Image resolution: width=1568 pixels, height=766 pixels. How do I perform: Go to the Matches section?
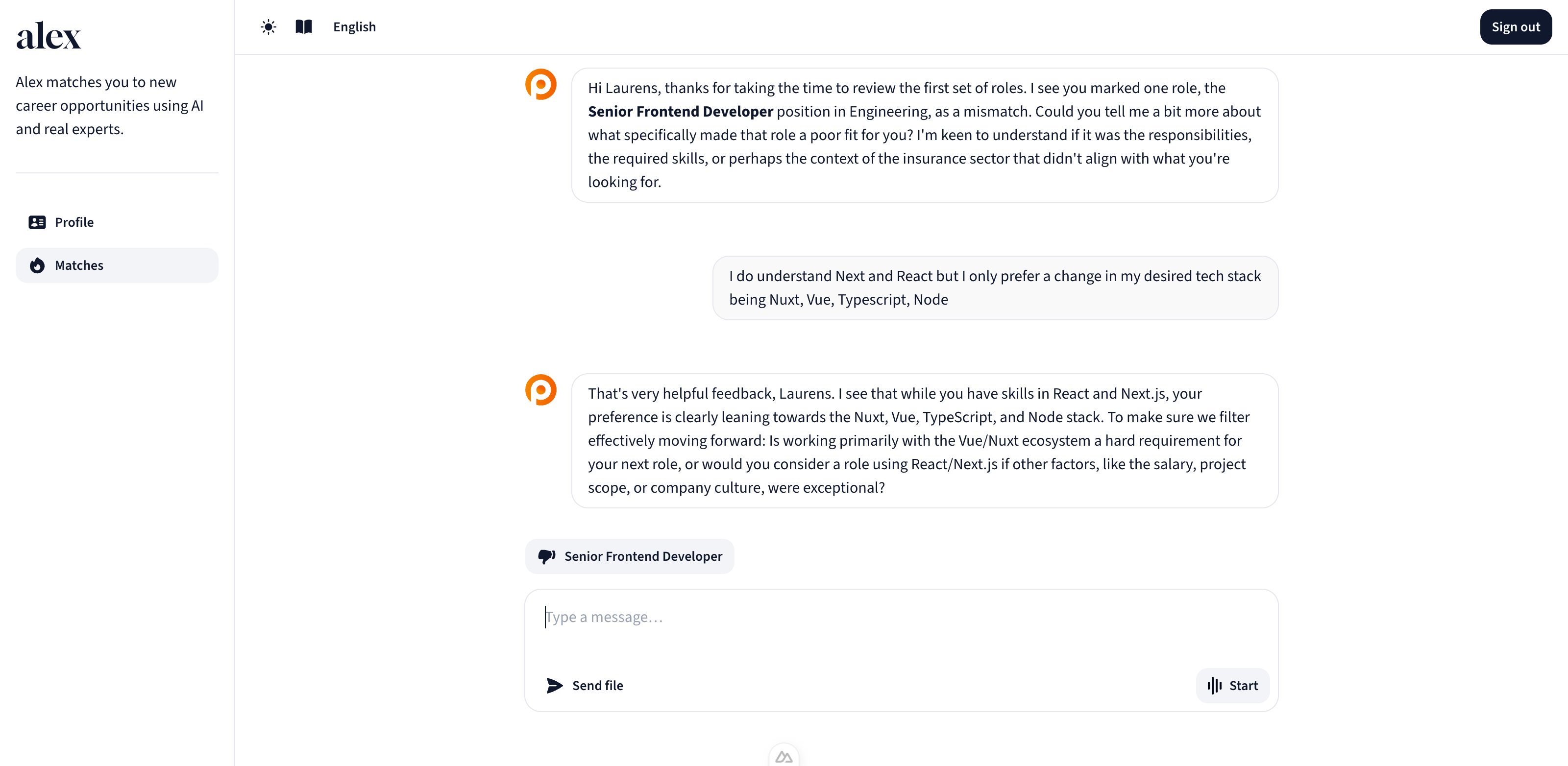(x=116, y=265)
